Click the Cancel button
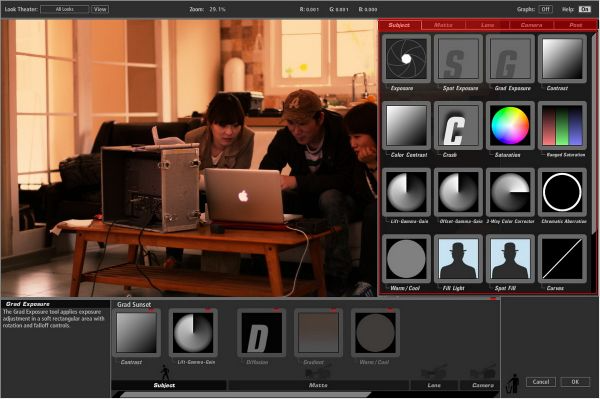Viewport: 600px width, 399px height. pyautogui.click(x=541, y=382)
